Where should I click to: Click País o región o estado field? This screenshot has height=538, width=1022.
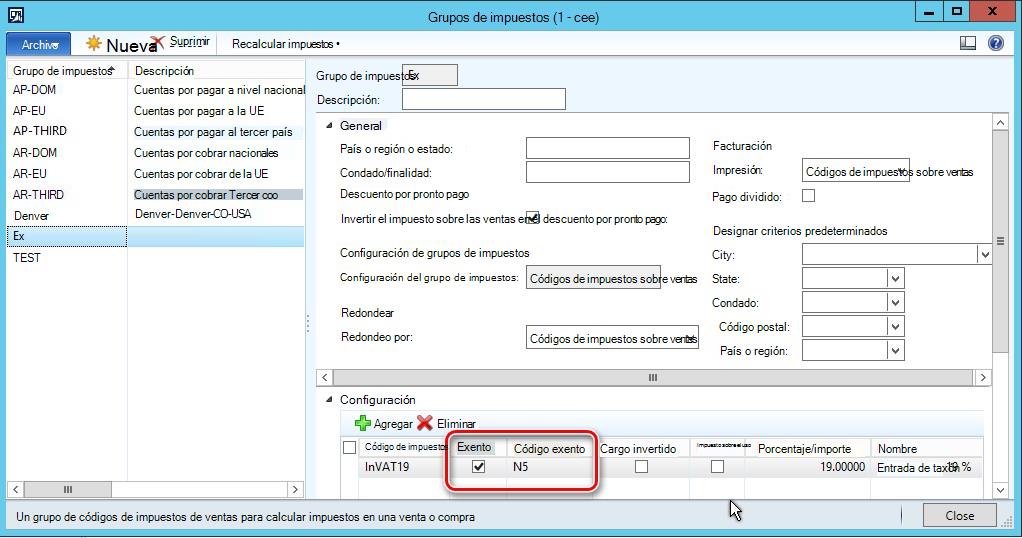(x=607, y=148)
